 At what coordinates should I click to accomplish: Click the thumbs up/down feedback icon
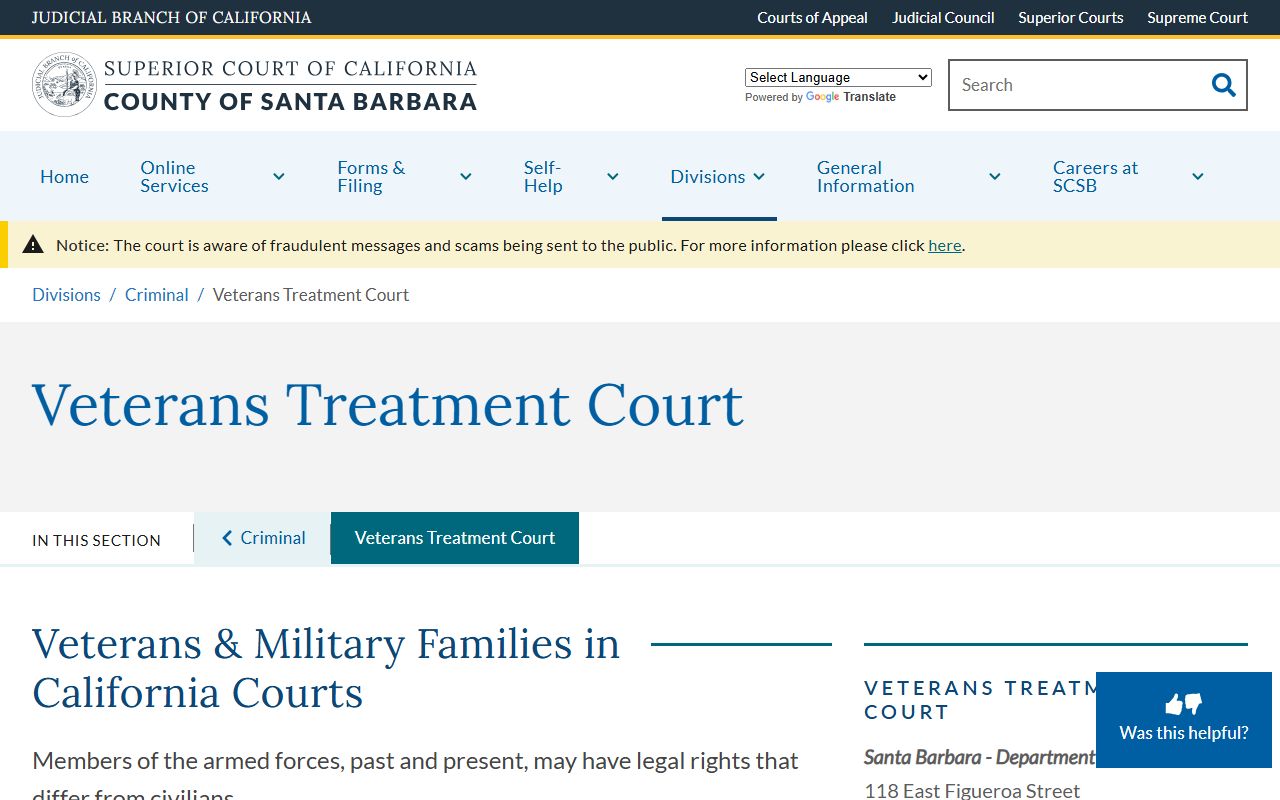(x=1184, y=704)
